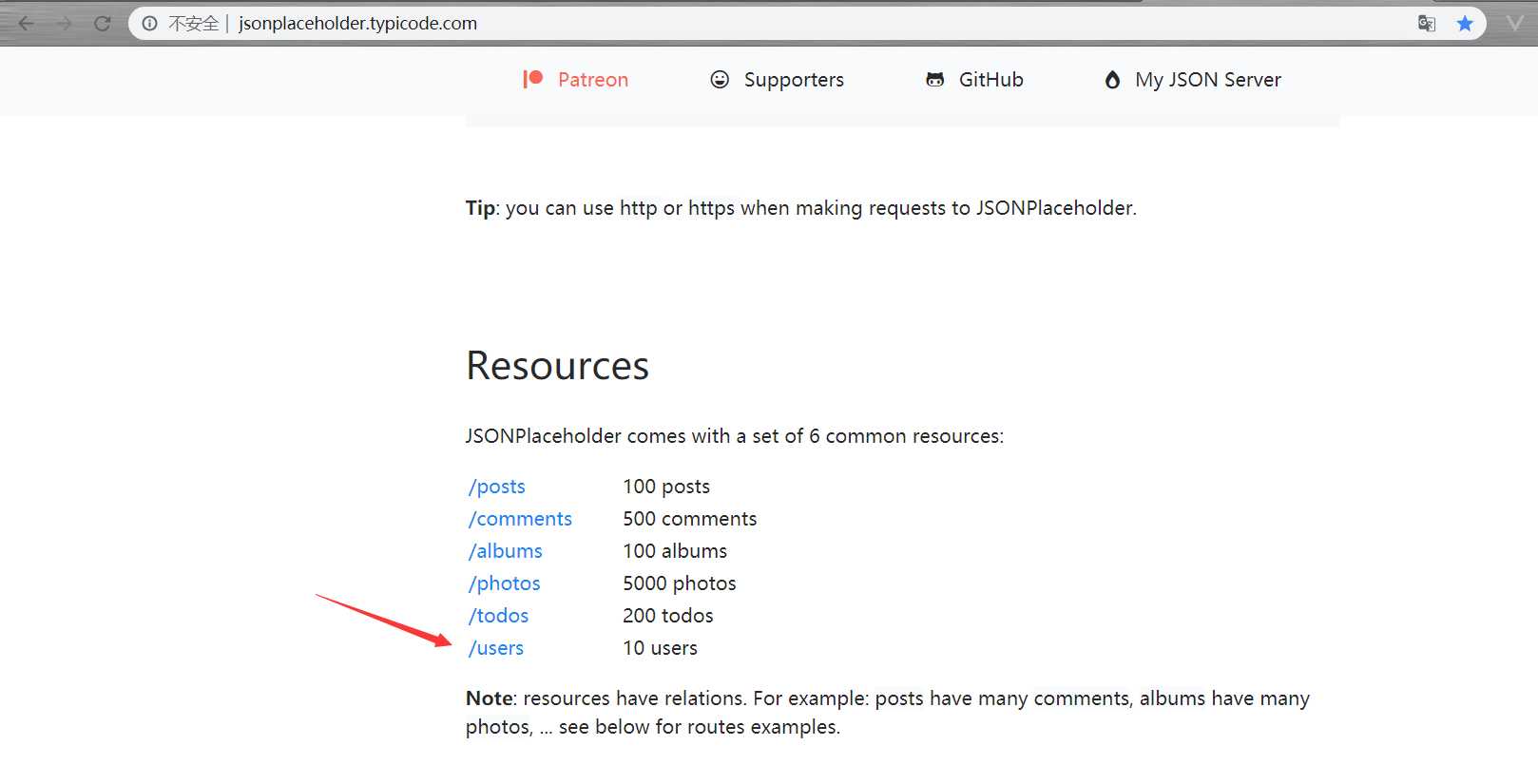Click the bold "Tip" label
The height and width of the screenshot is (784, 1538).
[x=480, y=208]
